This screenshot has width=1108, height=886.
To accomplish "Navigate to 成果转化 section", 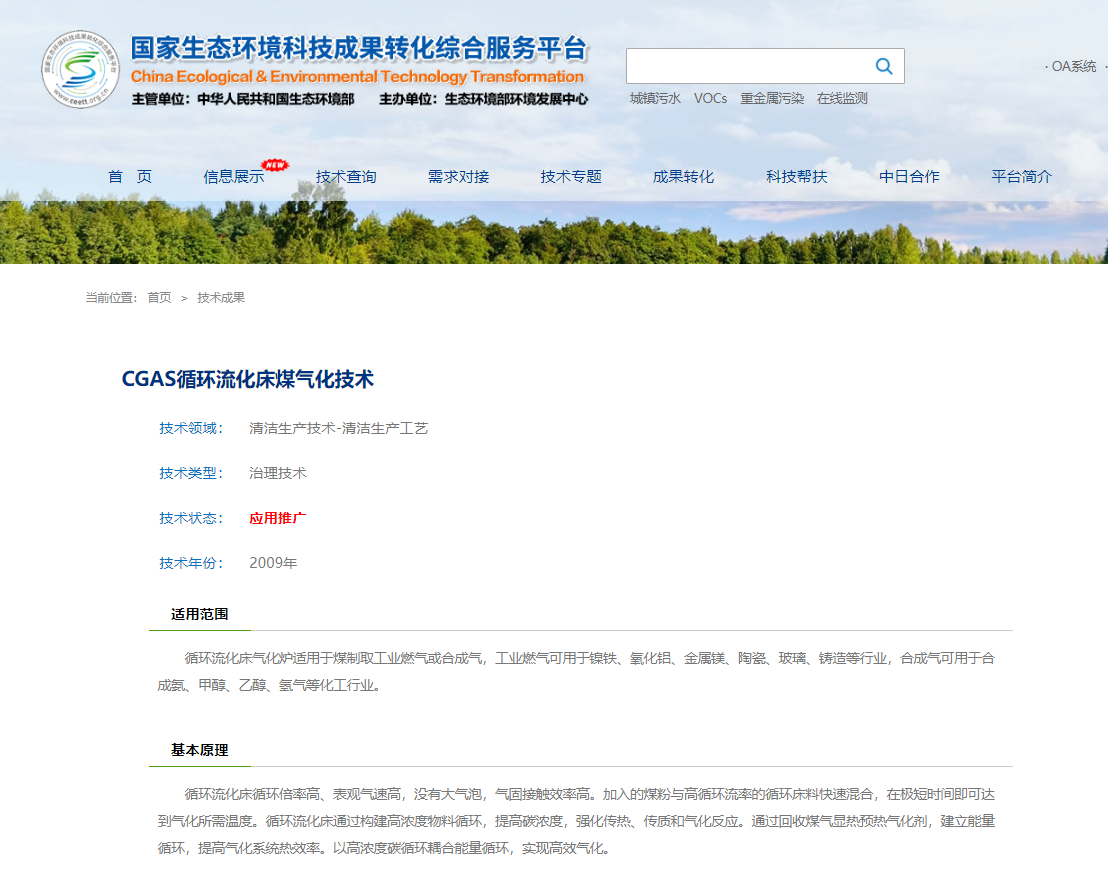I will [683, 177].
